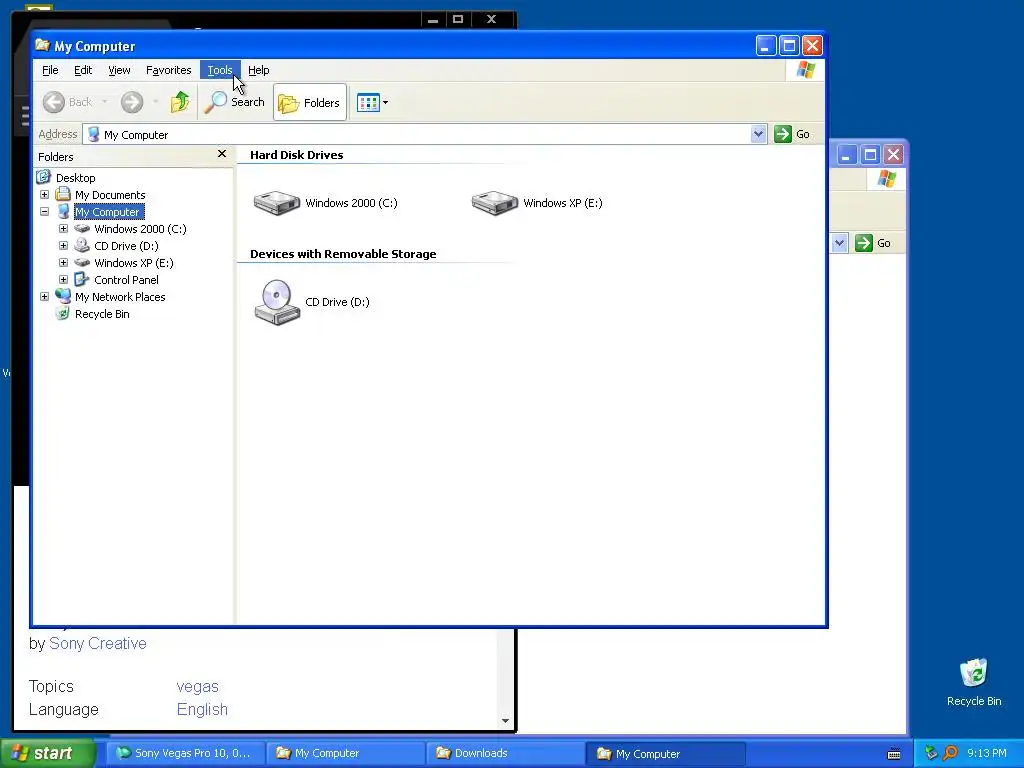Viewport: 1024px width, 768px height.
Task: Select Windows 2000 (C:) in folder tree
Action: tap(140, 229)
